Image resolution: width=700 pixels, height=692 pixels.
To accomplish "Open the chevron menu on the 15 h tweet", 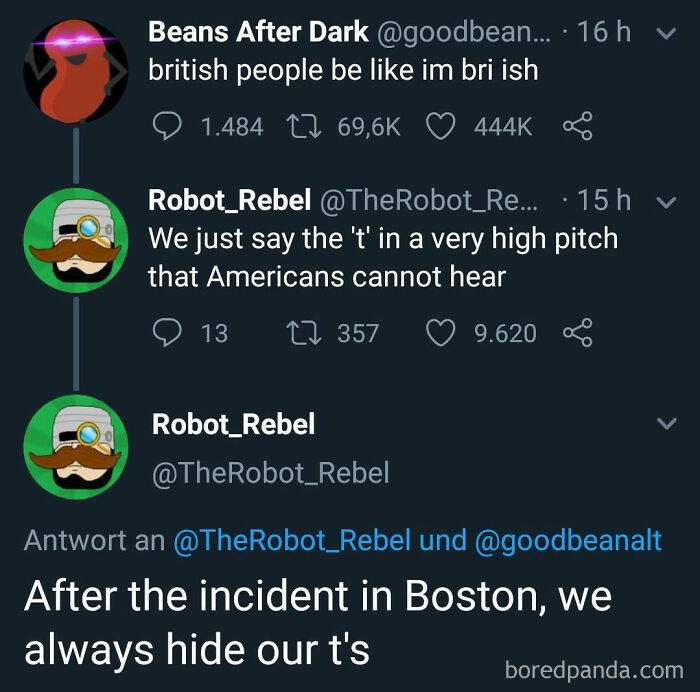I will pyautogui.click(x=666, y=202).
